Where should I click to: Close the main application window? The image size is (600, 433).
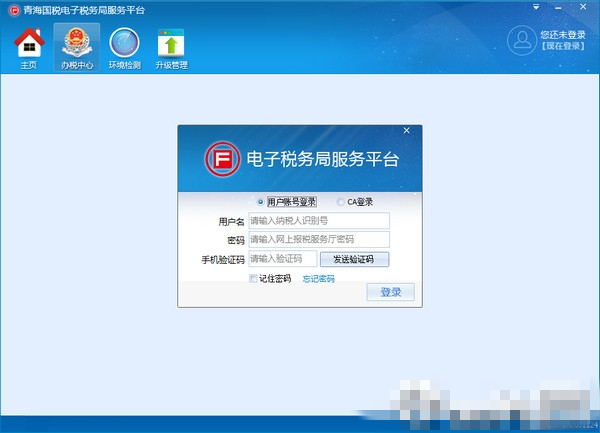click(583, 7)
